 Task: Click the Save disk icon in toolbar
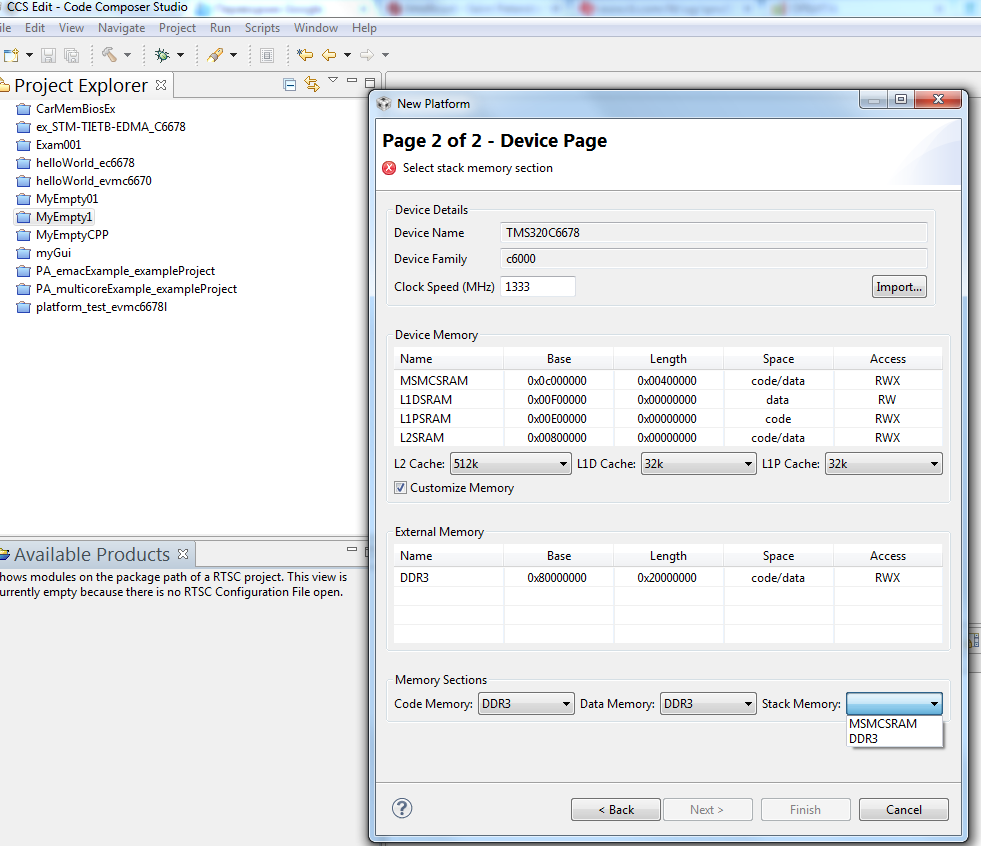[x=48, y=55]
